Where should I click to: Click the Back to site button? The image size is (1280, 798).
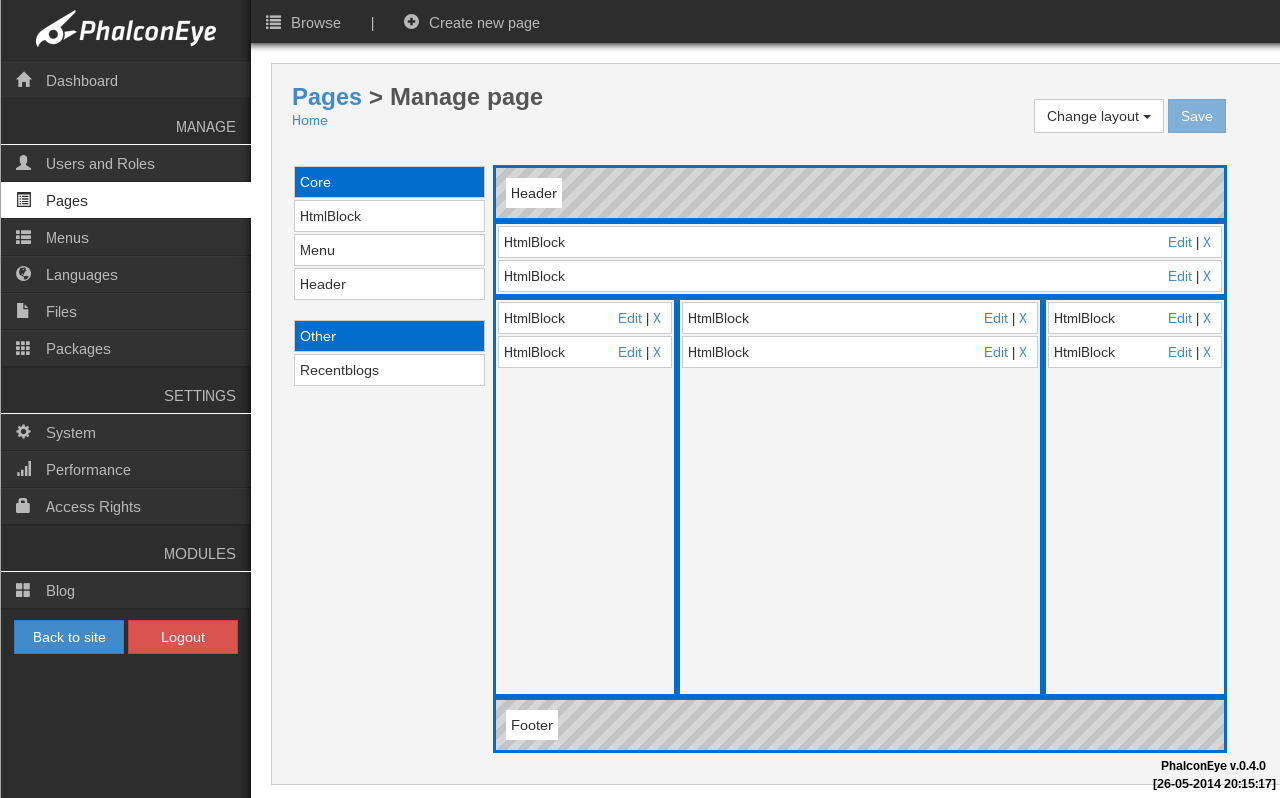[69, 637]
